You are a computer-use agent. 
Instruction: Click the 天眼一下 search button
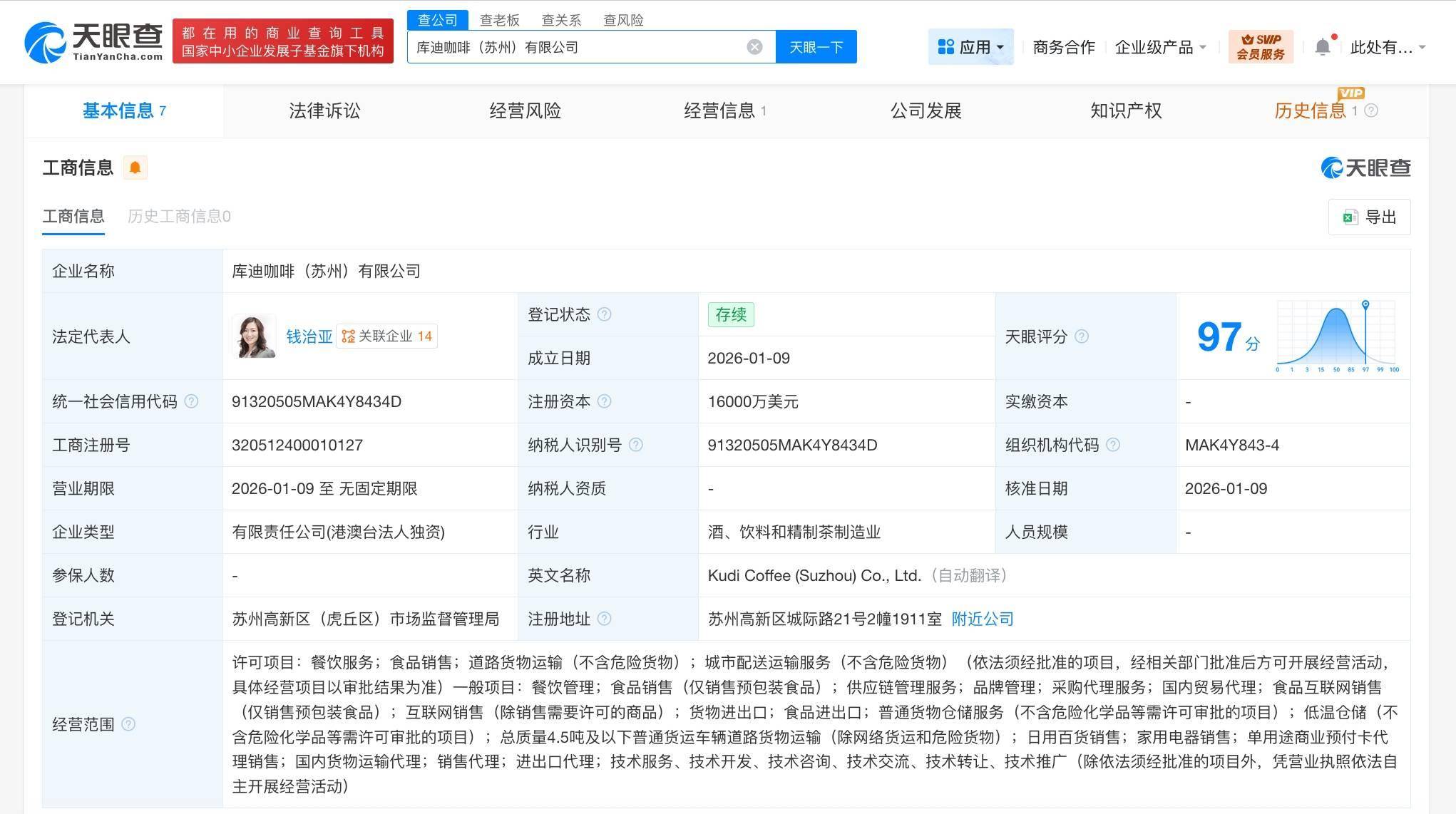pyautogui.click(x=816, y=47)
